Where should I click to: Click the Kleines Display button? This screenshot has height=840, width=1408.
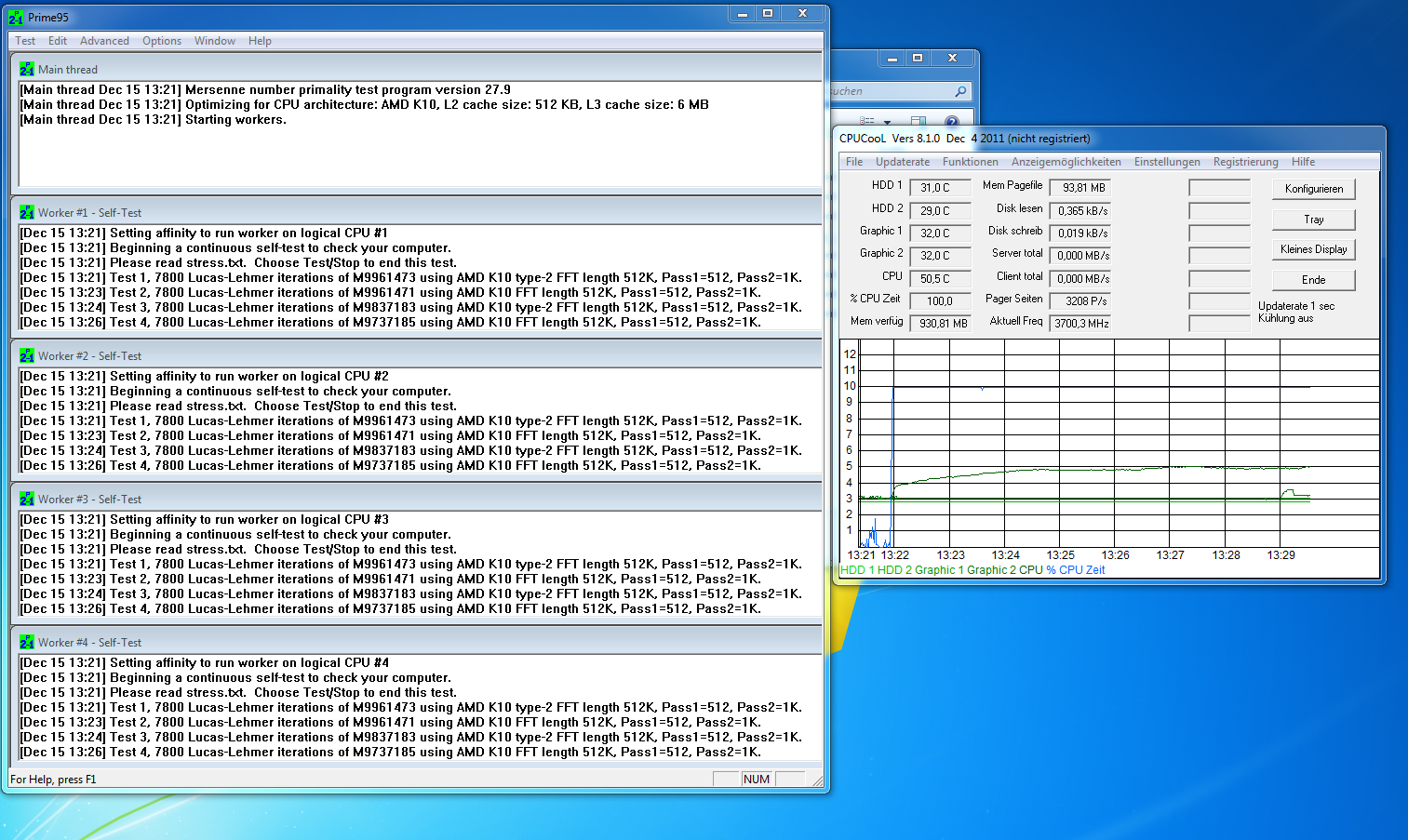coord(1314,249)
